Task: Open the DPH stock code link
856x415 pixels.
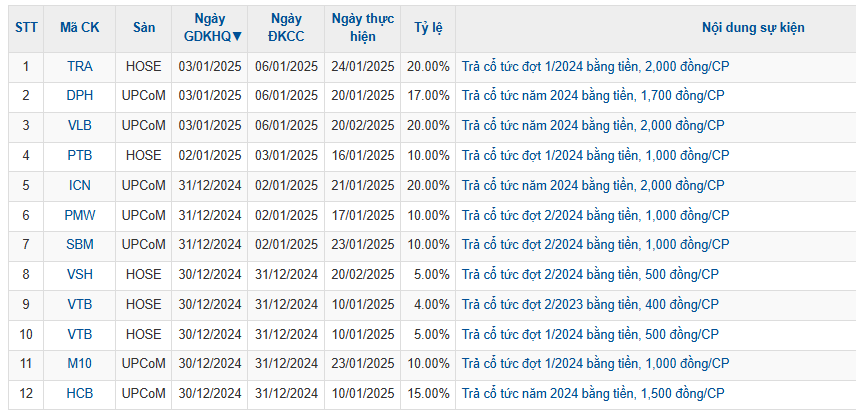Action: [80, 96]
